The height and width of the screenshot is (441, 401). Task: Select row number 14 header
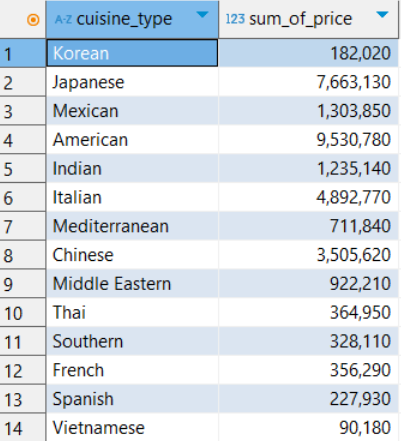pos(23,428)
